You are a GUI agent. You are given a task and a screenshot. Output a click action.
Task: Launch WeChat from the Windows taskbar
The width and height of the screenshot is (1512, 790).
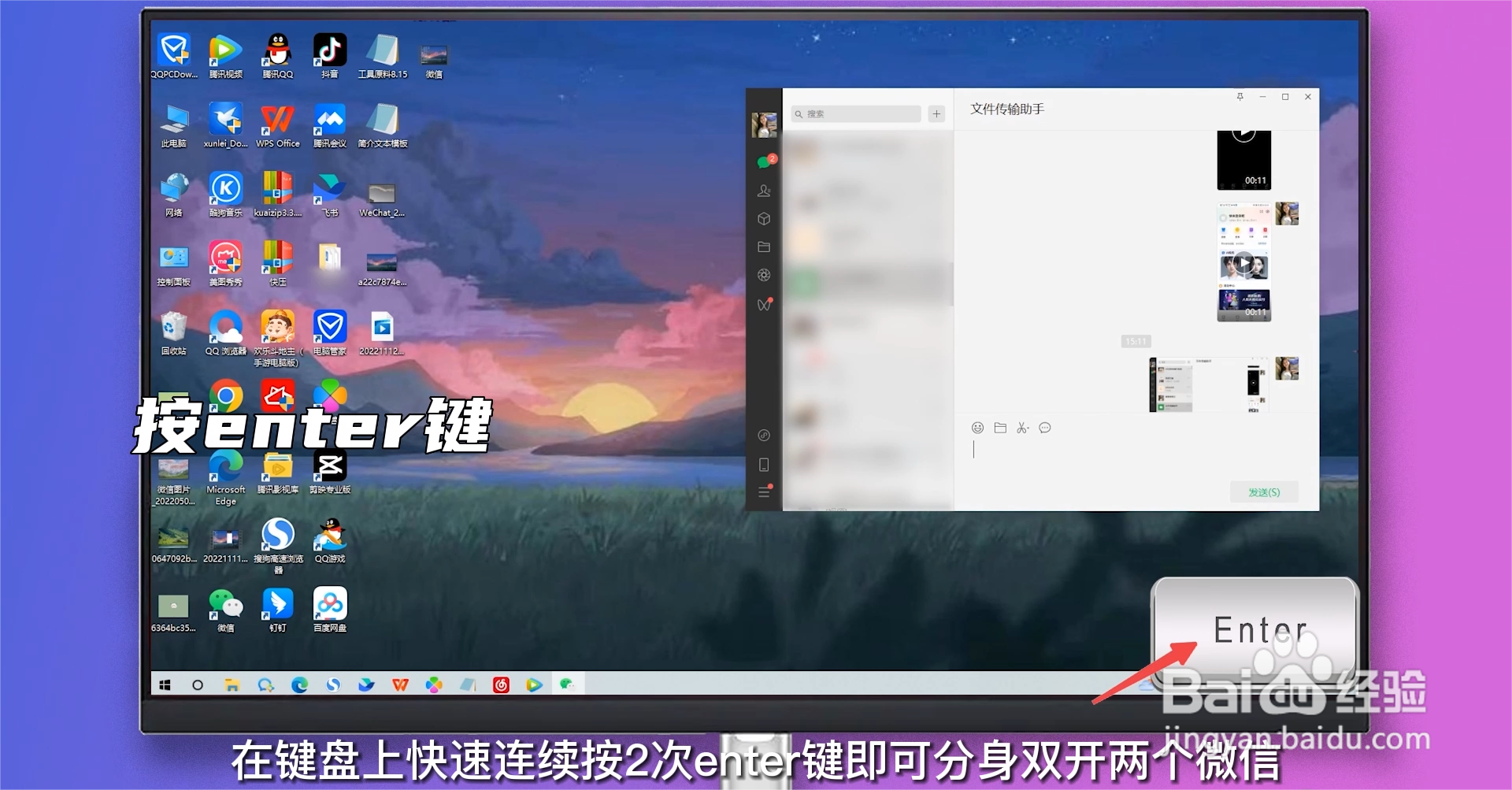[566, 684]
